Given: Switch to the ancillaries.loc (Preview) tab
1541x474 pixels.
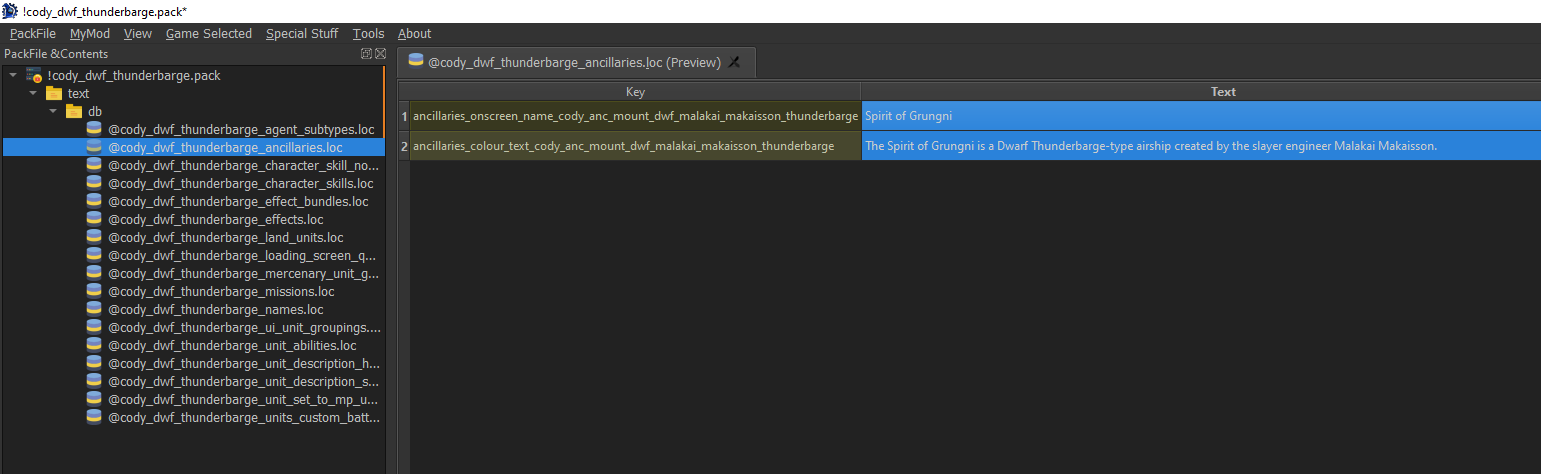Looking at the screenshot, I should click(574, 62).
